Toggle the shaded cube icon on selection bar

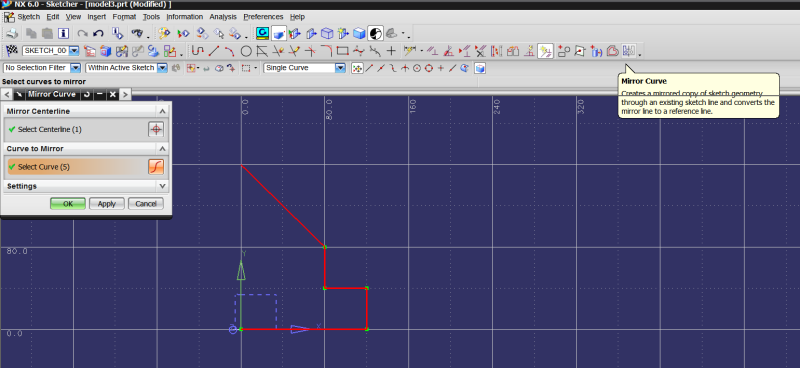(480, 68)
